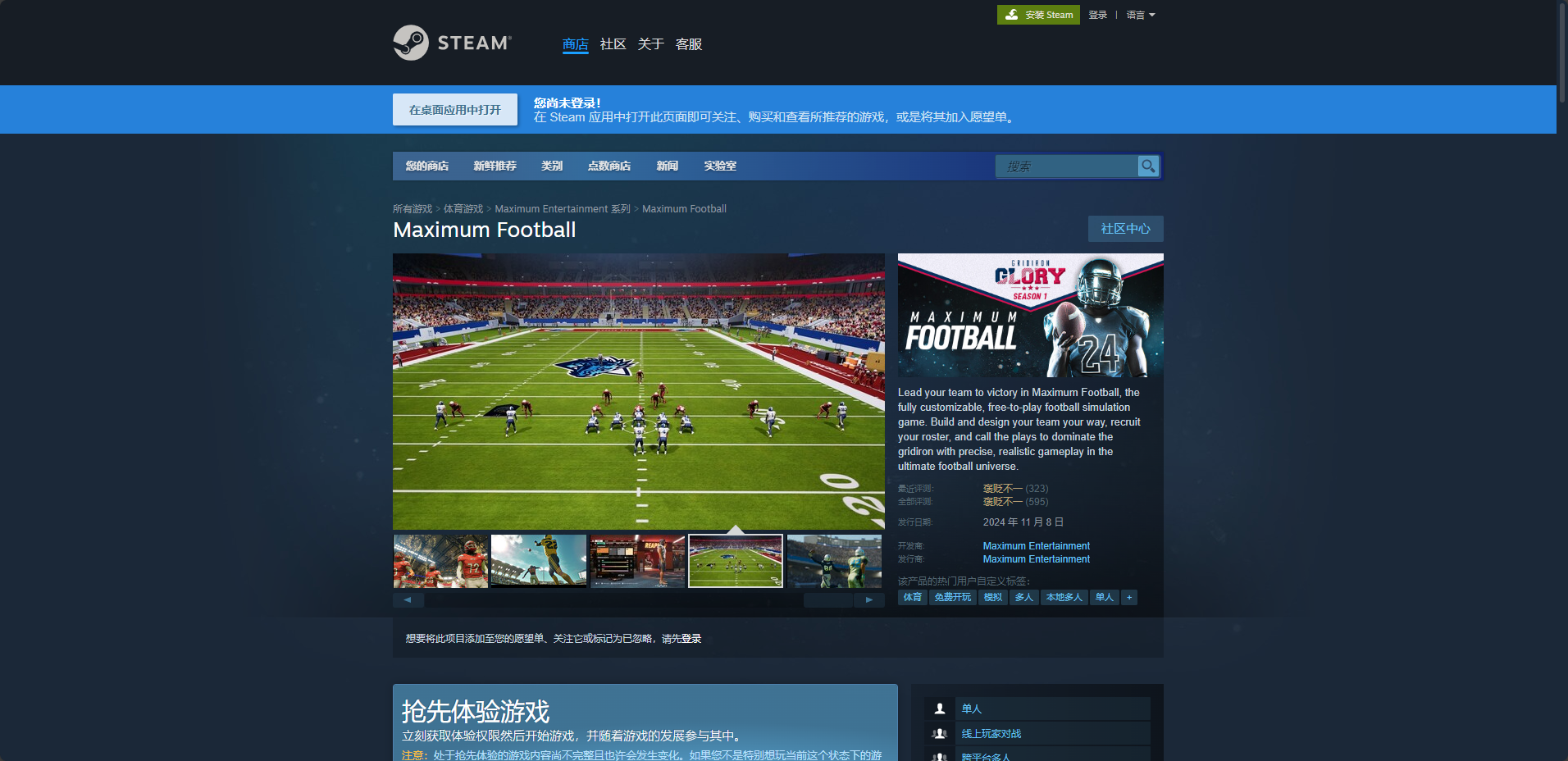The height and width of the screenshot is (761, 1568).
Task: Click the 模拟 tag
Action: pyautogui.click(x=993, y=597)
